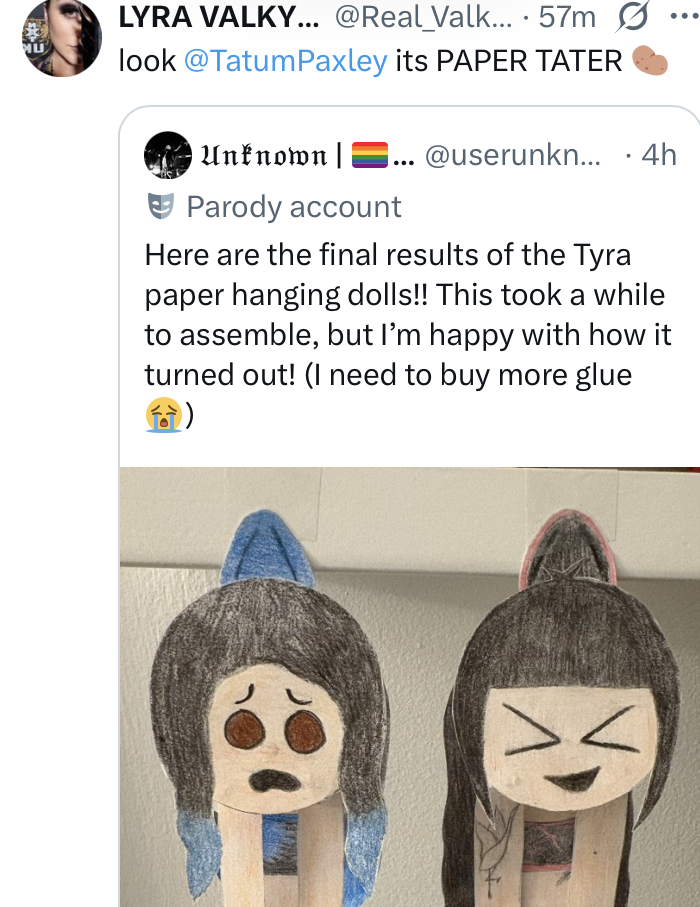Click the 57m tweet timestamp
Image resolution: width=700 pixels, height=907 pixels.
pyautogui.click(x=567, y=17)
